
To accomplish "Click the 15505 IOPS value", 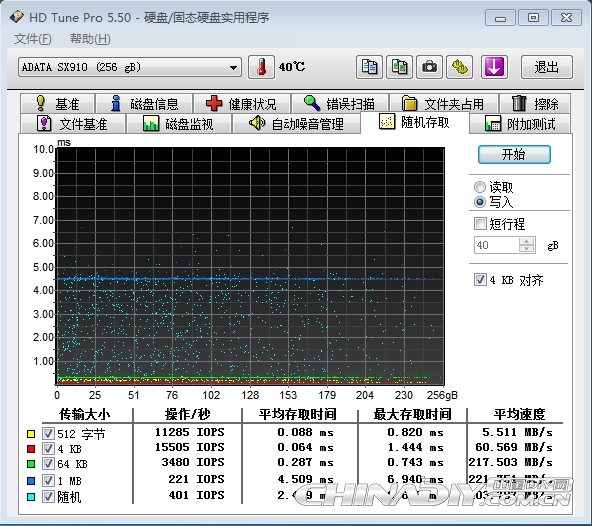I will pyautogui.click(x=190, y=447).
